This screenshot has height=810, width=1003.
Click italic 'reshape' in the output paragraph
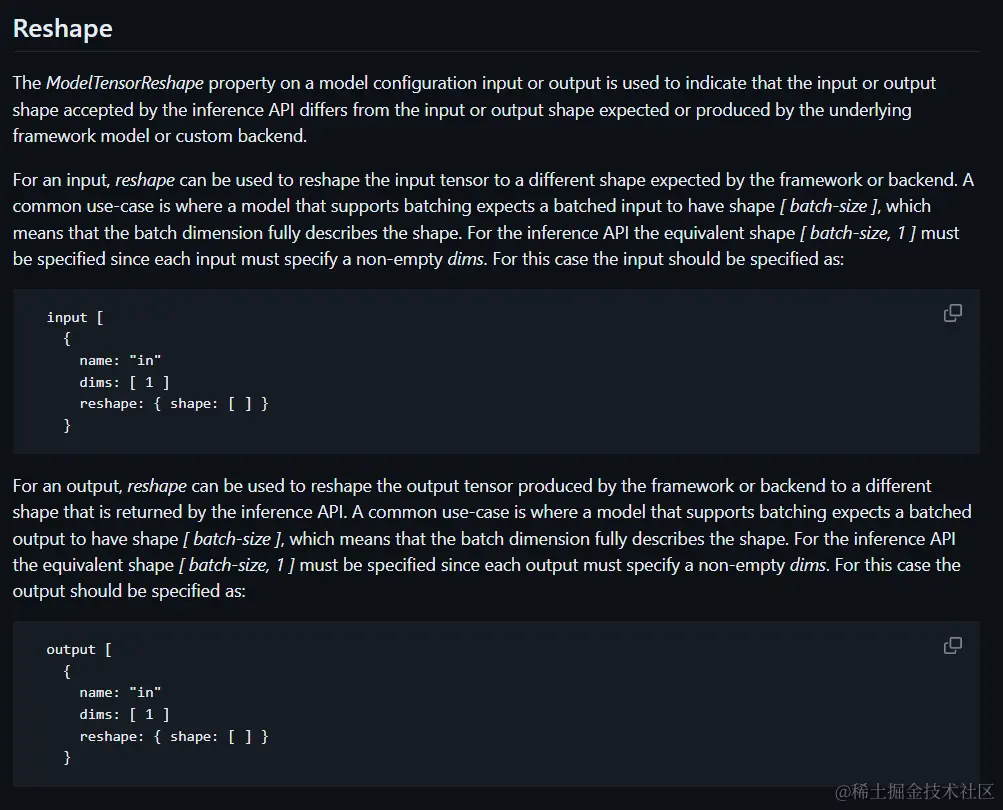pyautogui.click(x=157, y=486)
